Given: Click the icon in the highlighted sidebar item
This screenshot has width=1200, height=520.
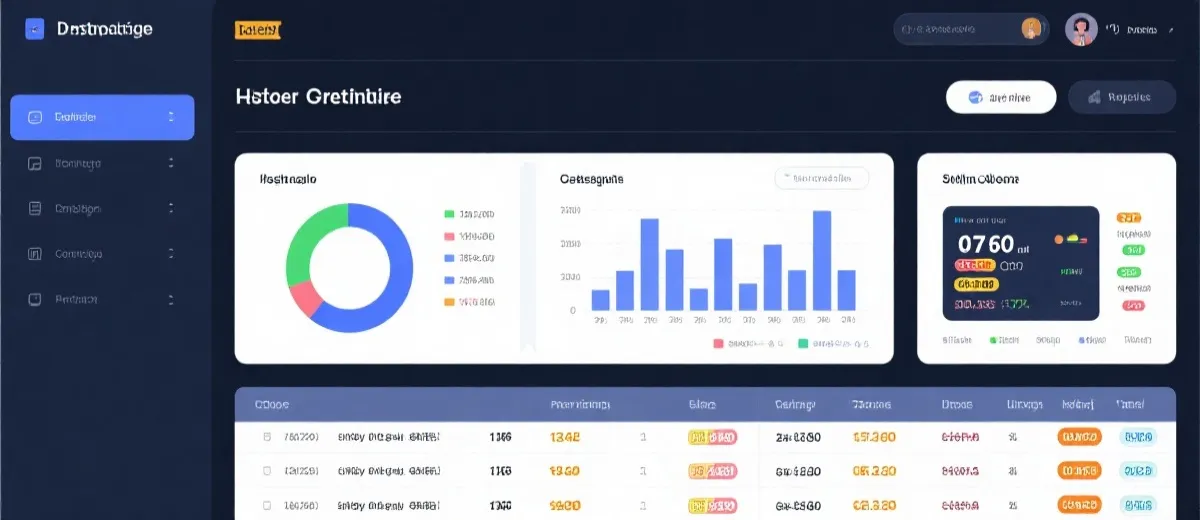Looking at the screenshot, I should pos(35,117).
